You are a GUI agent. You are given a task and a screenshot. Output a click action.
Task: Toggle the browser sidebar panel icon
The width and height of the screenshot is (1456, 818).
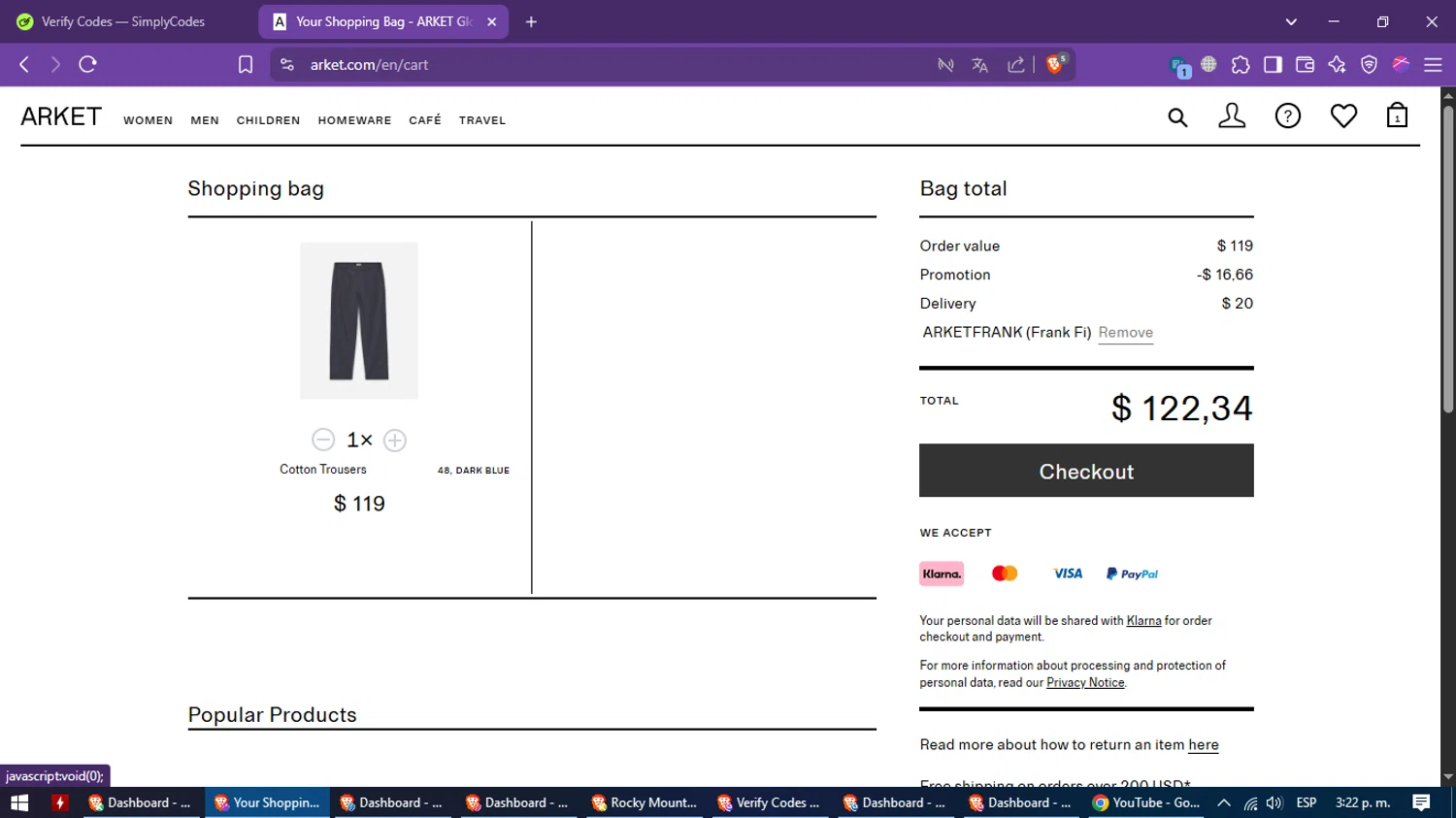pyautogui.click(x=1273, y=65)
